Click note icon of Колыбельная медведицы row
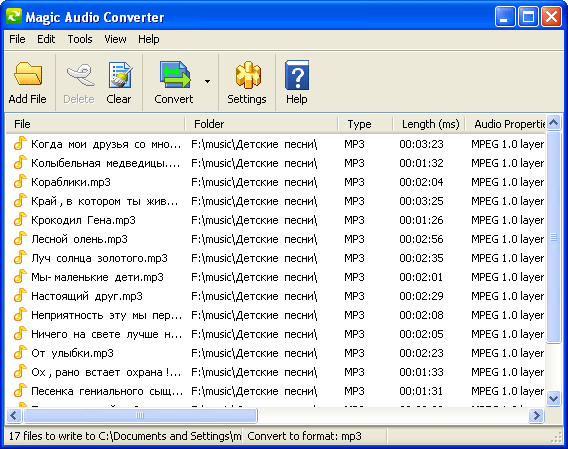The width and height of the screenshot is (568, 449). (x=20, y=162)
